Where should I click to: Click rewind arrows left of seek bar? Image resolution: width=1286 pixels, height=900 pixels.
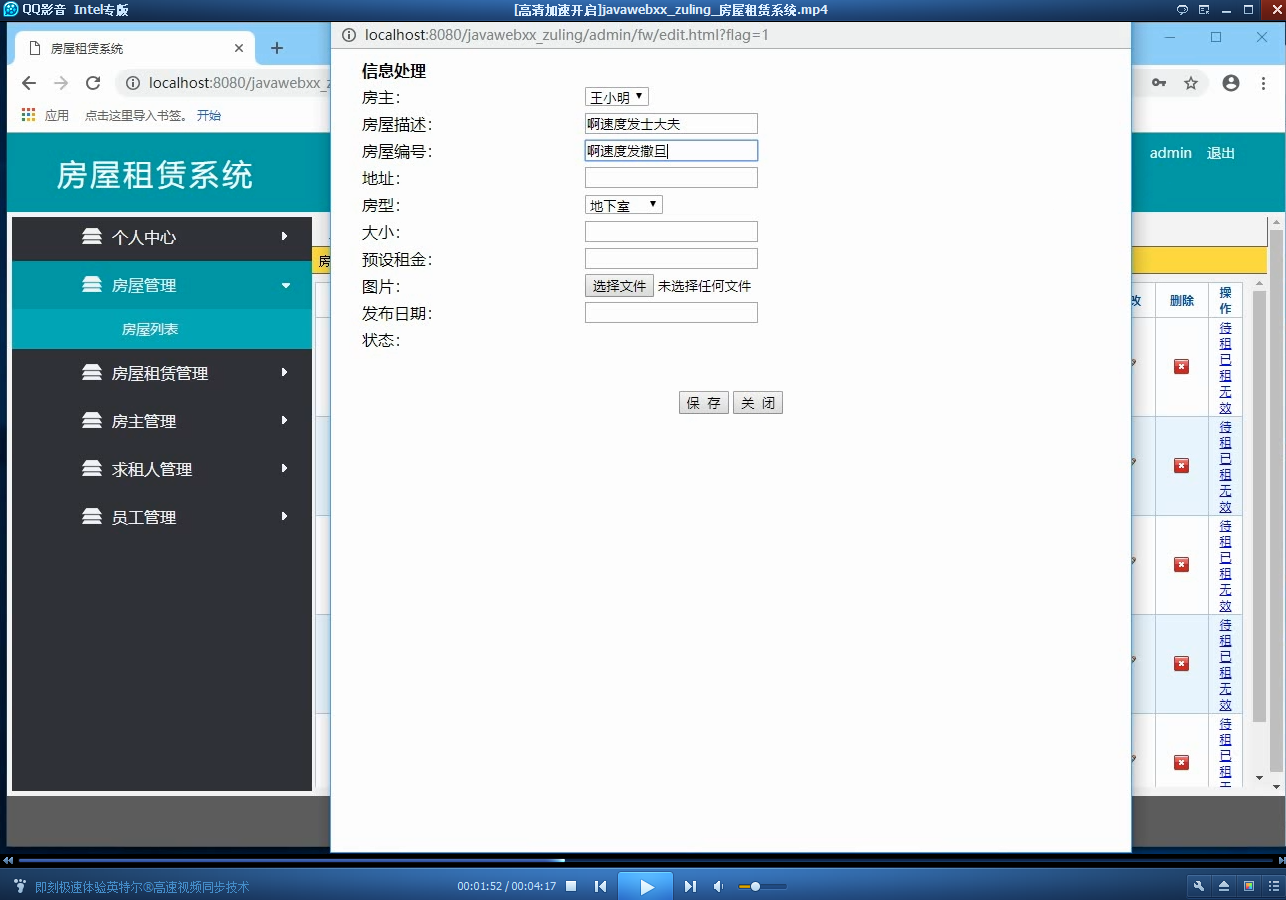(x=8, y=860)
